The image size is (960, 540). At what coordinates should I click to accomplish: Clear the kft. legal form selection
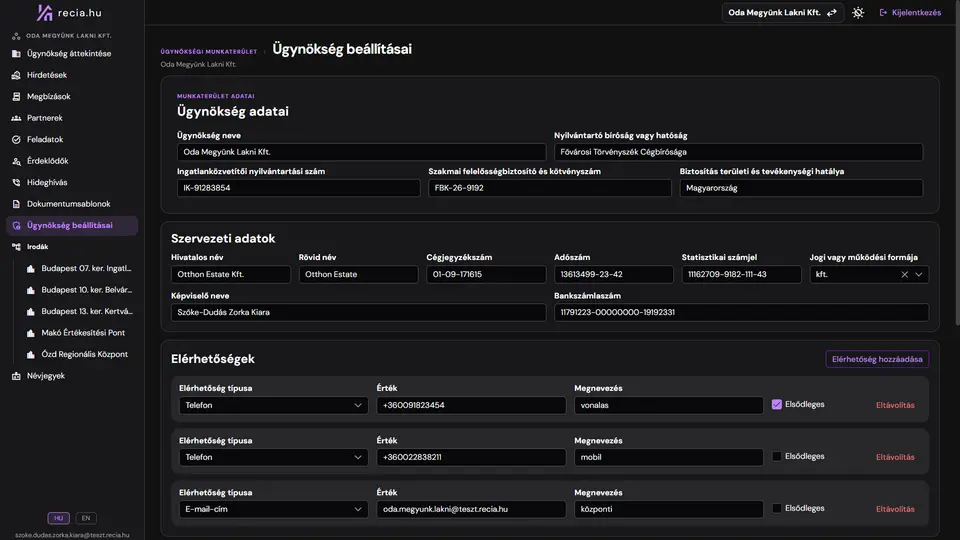[904, 274]
